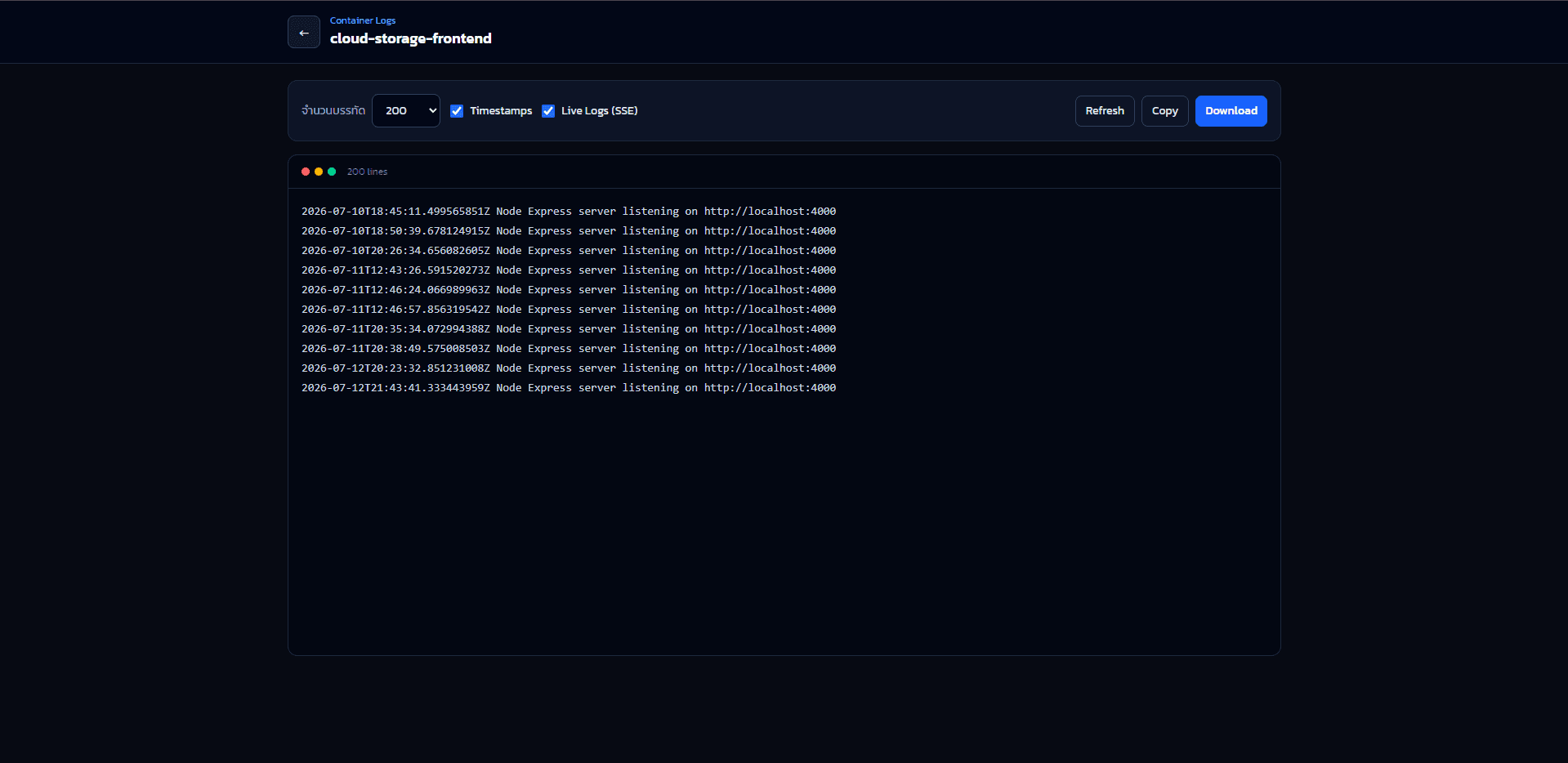Select the log line at 2026-07-10T20:26:34
The image size is (1568, 763).
[569, 251]
